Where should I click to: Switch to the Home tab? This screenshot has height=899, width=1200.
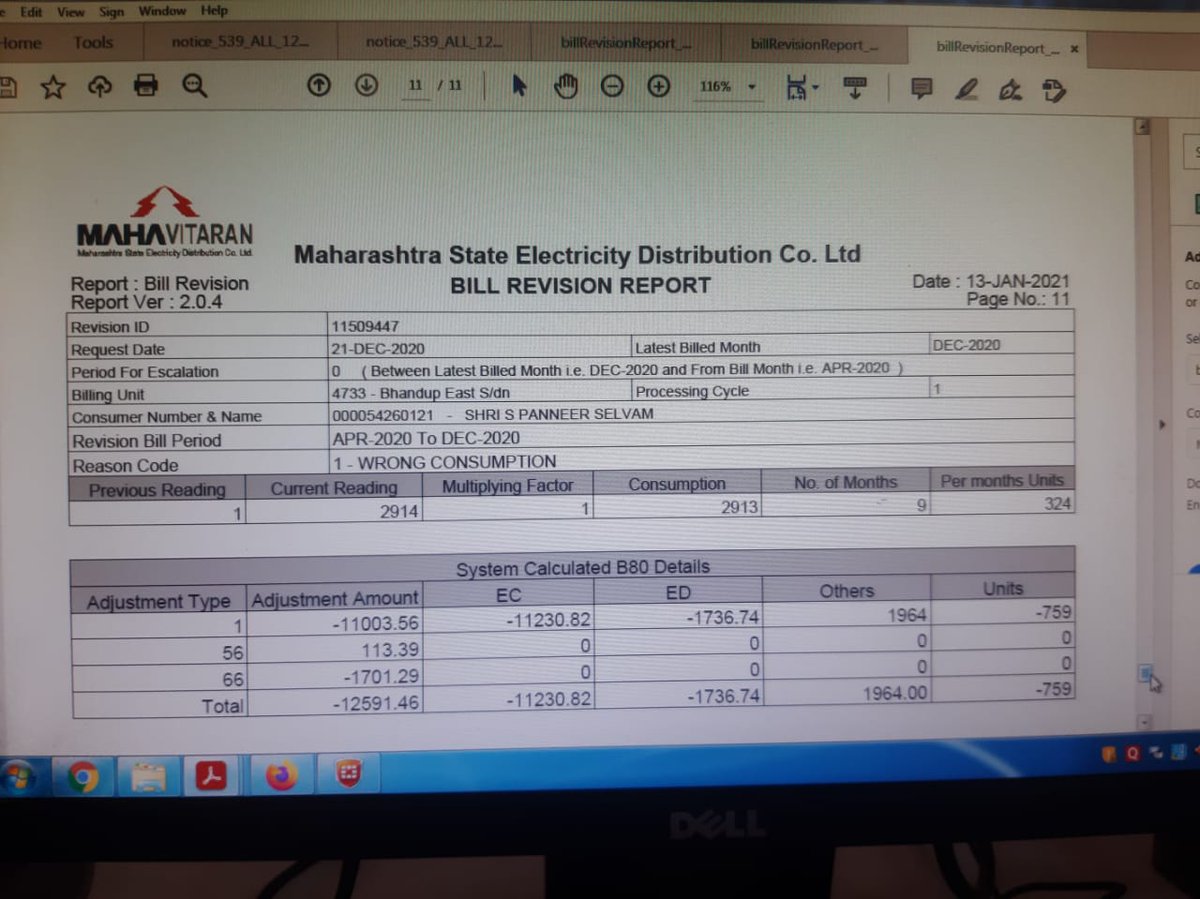pyautogui.click(x=20, y=43)
